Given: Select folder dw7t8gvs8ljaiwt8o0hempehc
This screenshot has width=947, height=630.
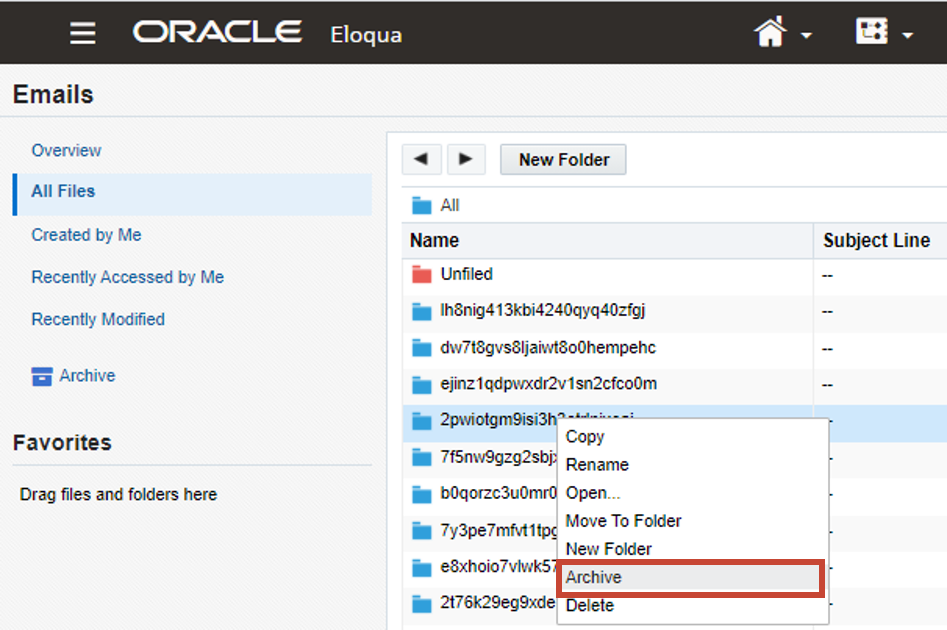Looking at the screenshot, I should (x=548, y=348).
